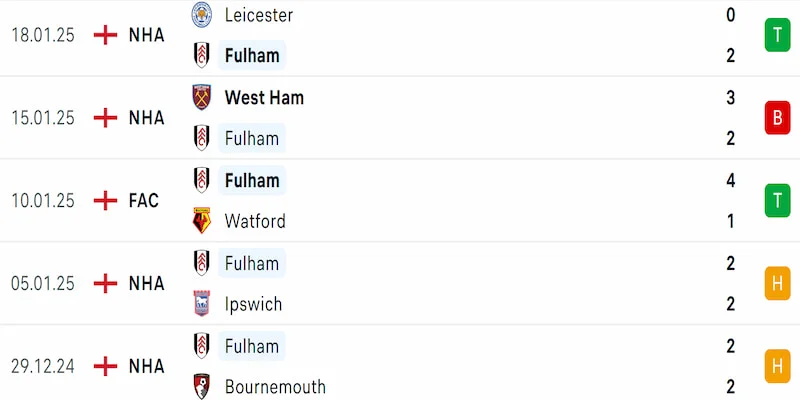Click the West Ham club crest icon
Screen dimensions: 800x400
click(x=201, y=97)
